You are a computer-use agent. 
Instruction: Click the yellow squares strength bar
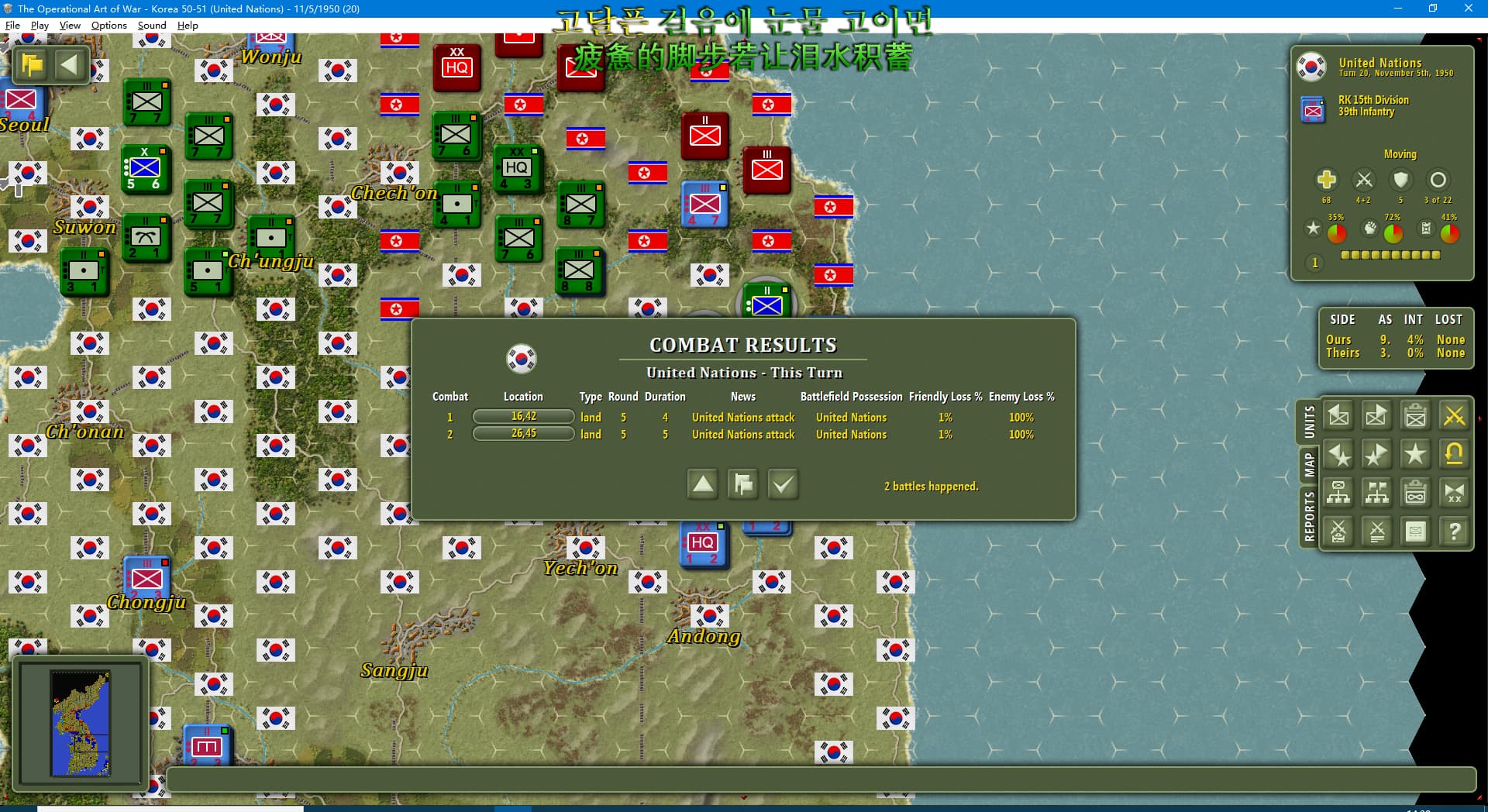(1390, 255)
